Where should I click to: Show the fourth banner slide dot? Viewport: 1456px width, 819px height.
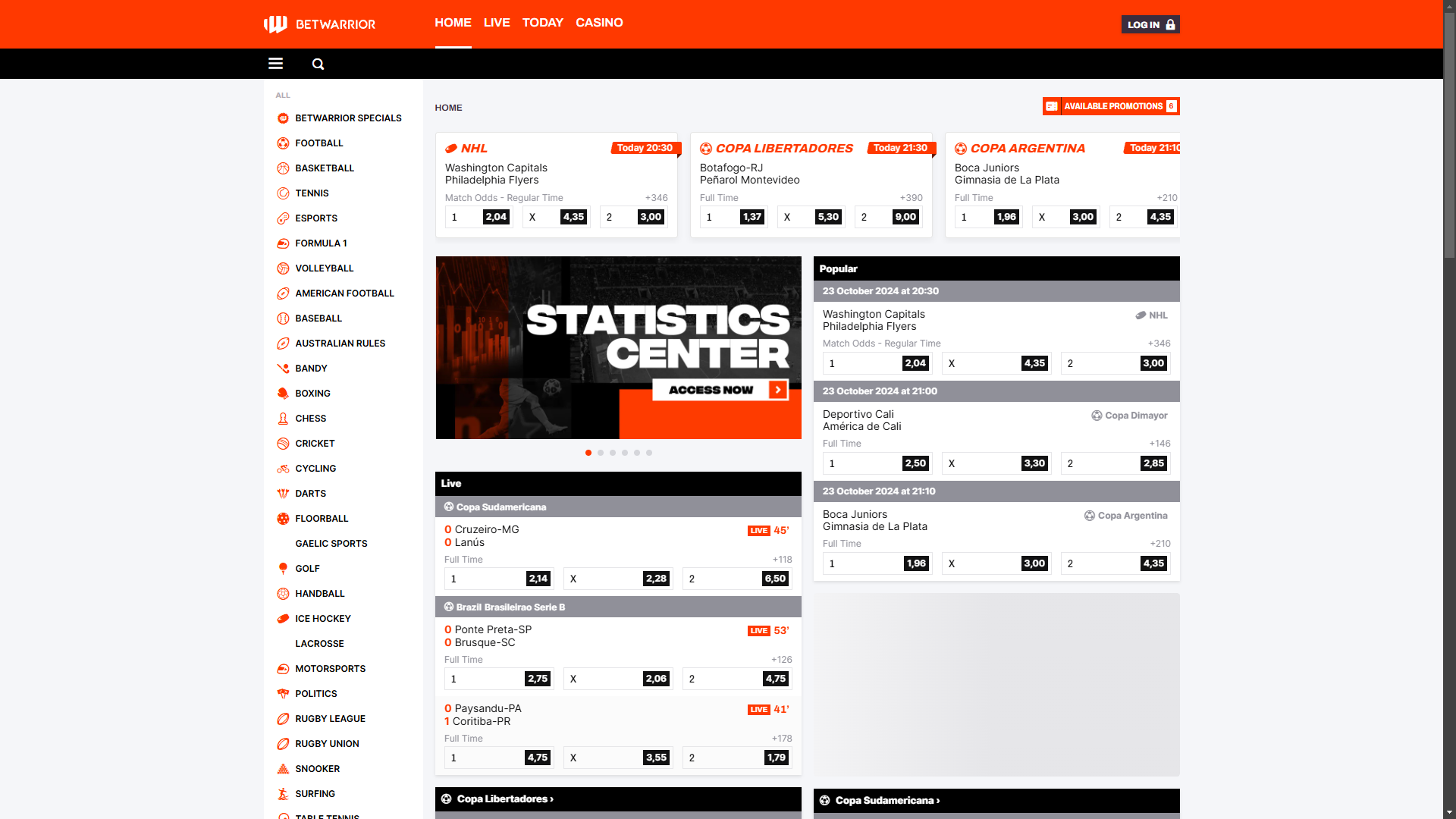(625, 453)
